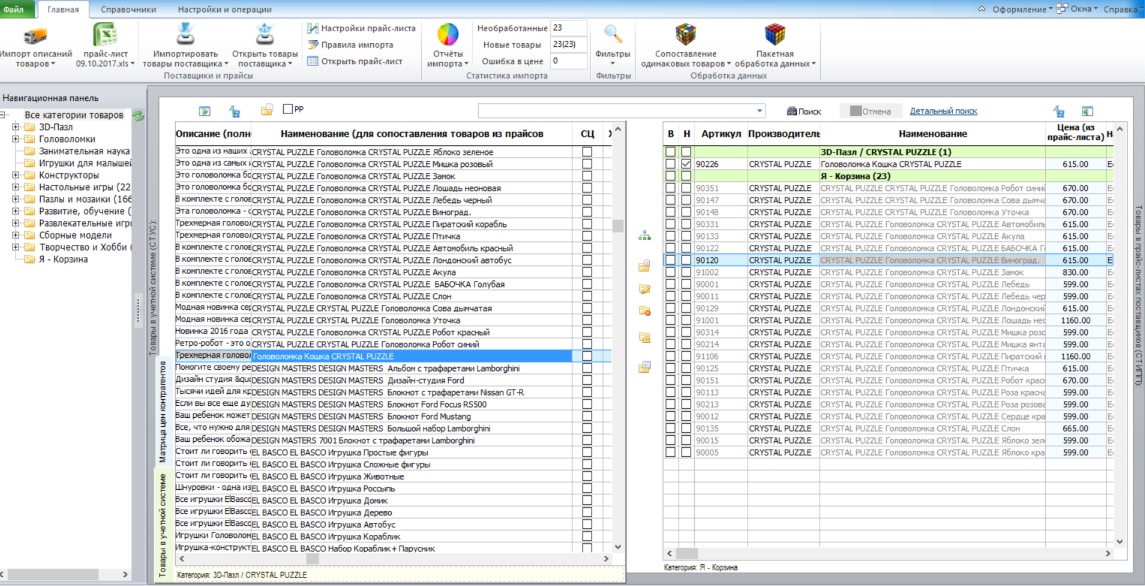Screen dimensions: 1145x586
Task: Click second folder icon between tables
Action: [x=644, y=289]
